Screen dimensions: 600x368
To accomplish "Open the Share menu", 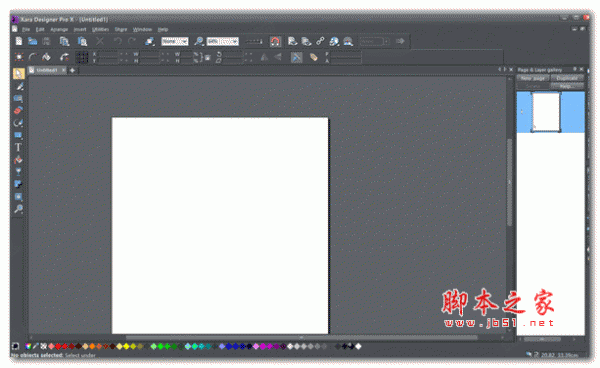I will (x=121, y=29).
